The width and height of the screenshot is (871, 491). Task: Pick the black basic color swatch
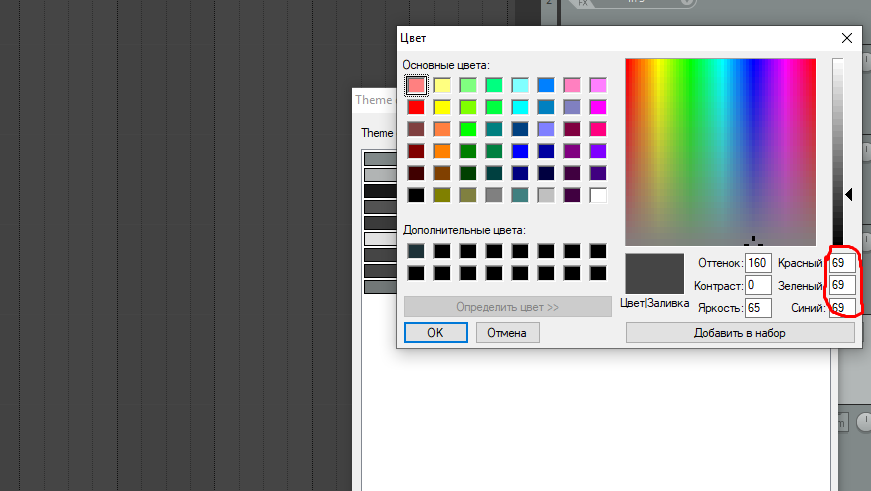pos(416,195)
